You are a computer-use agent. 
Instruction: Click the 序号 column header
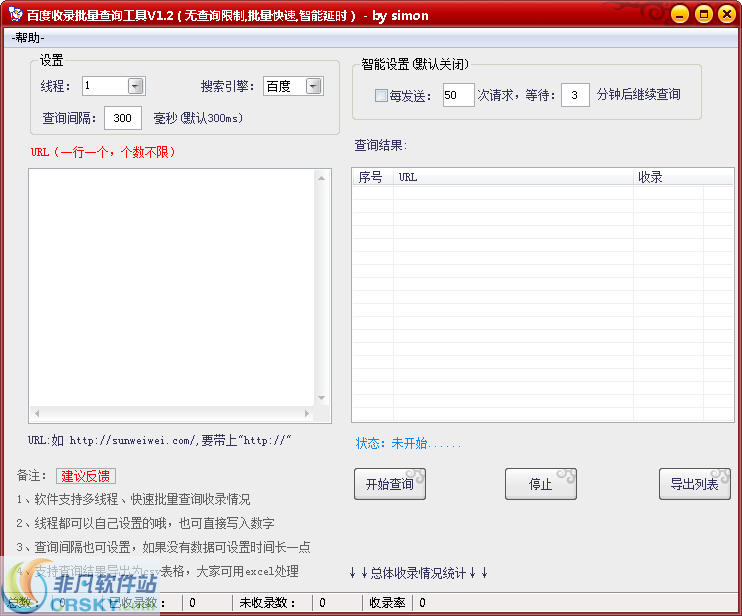(373, 177)
